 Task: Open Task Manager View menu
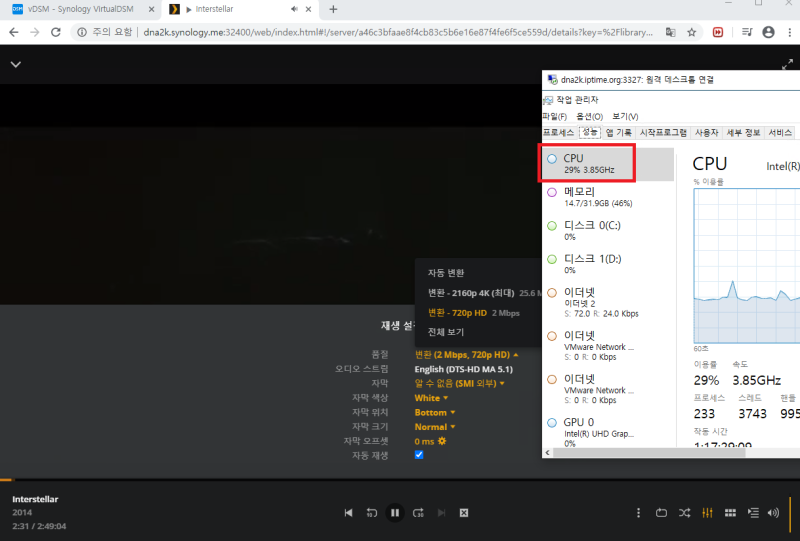coord(625,116)
